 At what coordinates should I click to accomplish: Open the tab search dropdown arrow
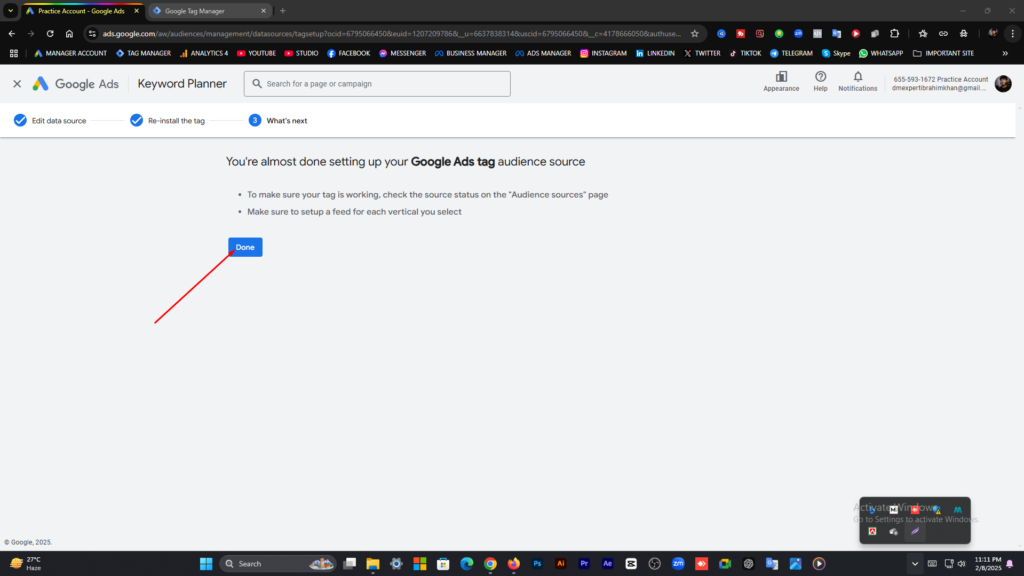10,10
